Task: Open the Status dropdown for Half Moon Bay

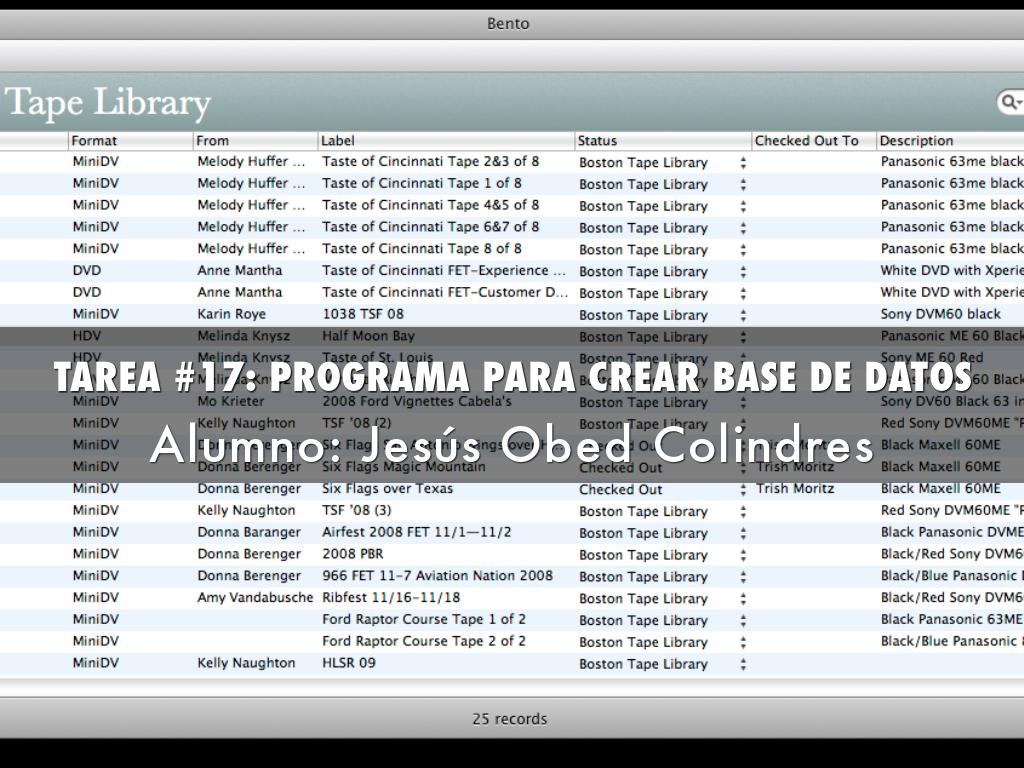Action: [742, 336]
